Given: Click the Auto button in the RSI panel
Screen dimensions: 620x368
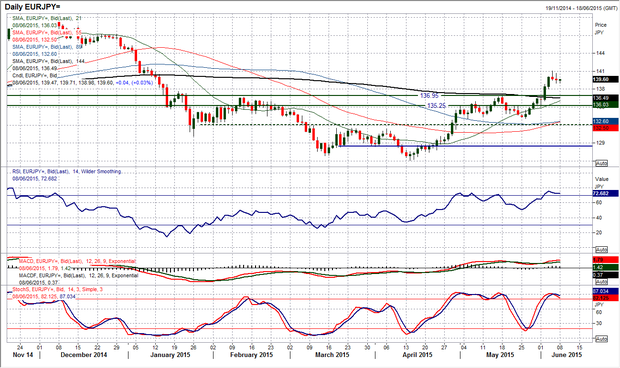Looking at the screenshot, I should tap(601, 250).
